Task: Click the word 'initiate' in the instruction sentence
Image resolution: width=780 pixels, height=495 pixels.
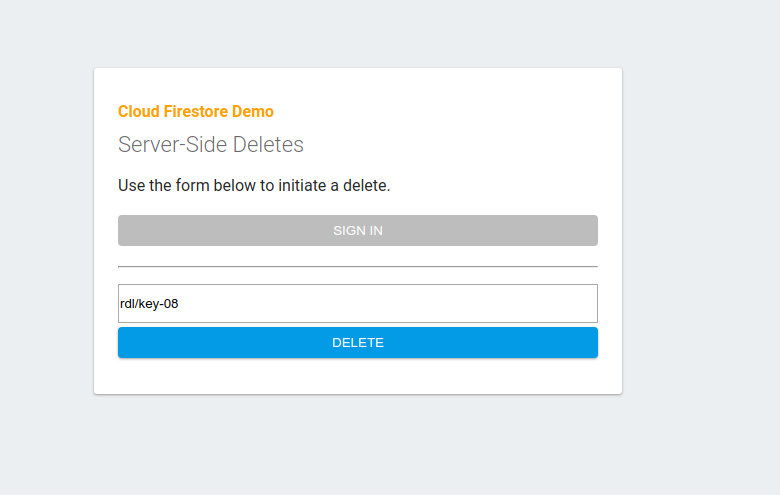Action: click(x=302, y=186)
